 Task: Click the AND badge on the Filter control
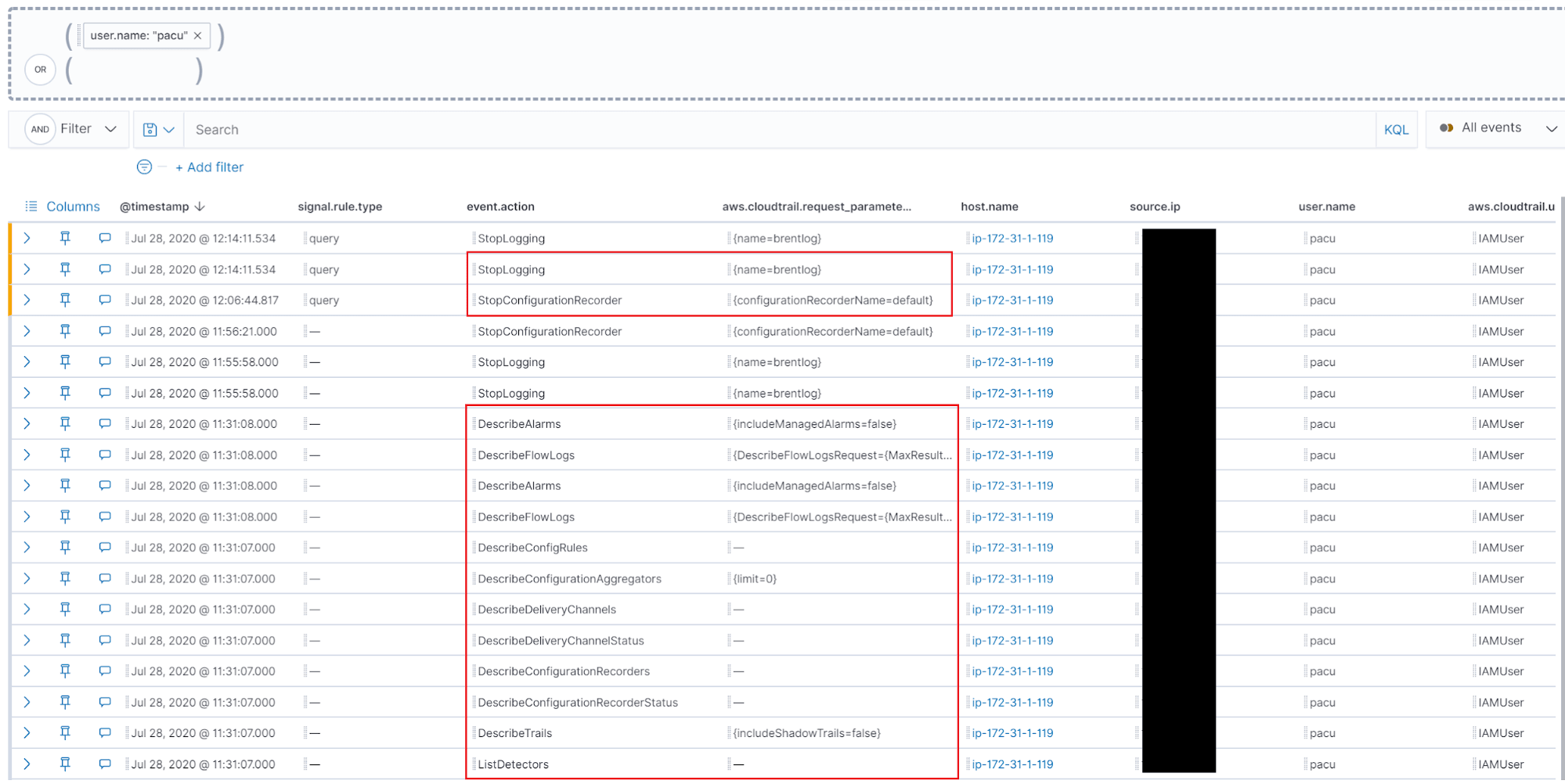[x=40, y=129]
